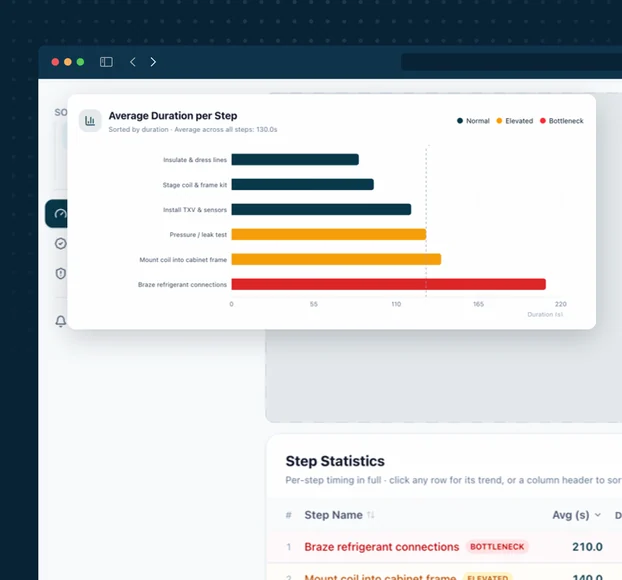
Task: Open the Braze refrigerant connections table row
Action: pyautogui.click(x=444, y=547)
